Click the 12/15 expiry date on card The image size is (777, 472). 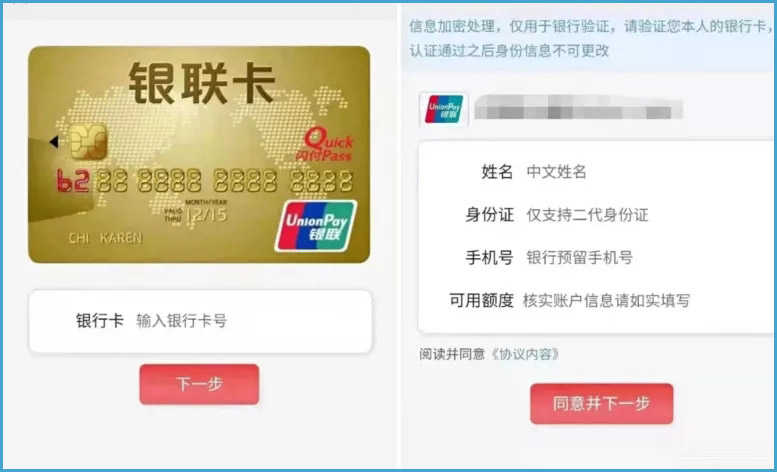tap(206, 214)
